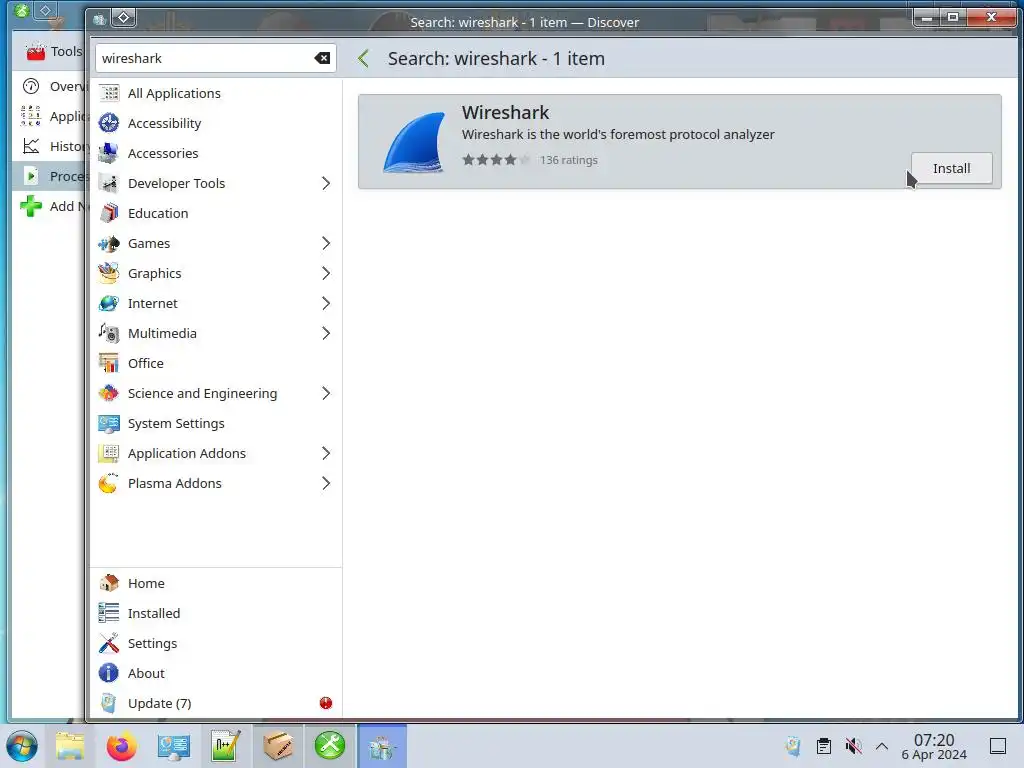
Task: Click the Accessibility category icon
Action: [108, 123]
